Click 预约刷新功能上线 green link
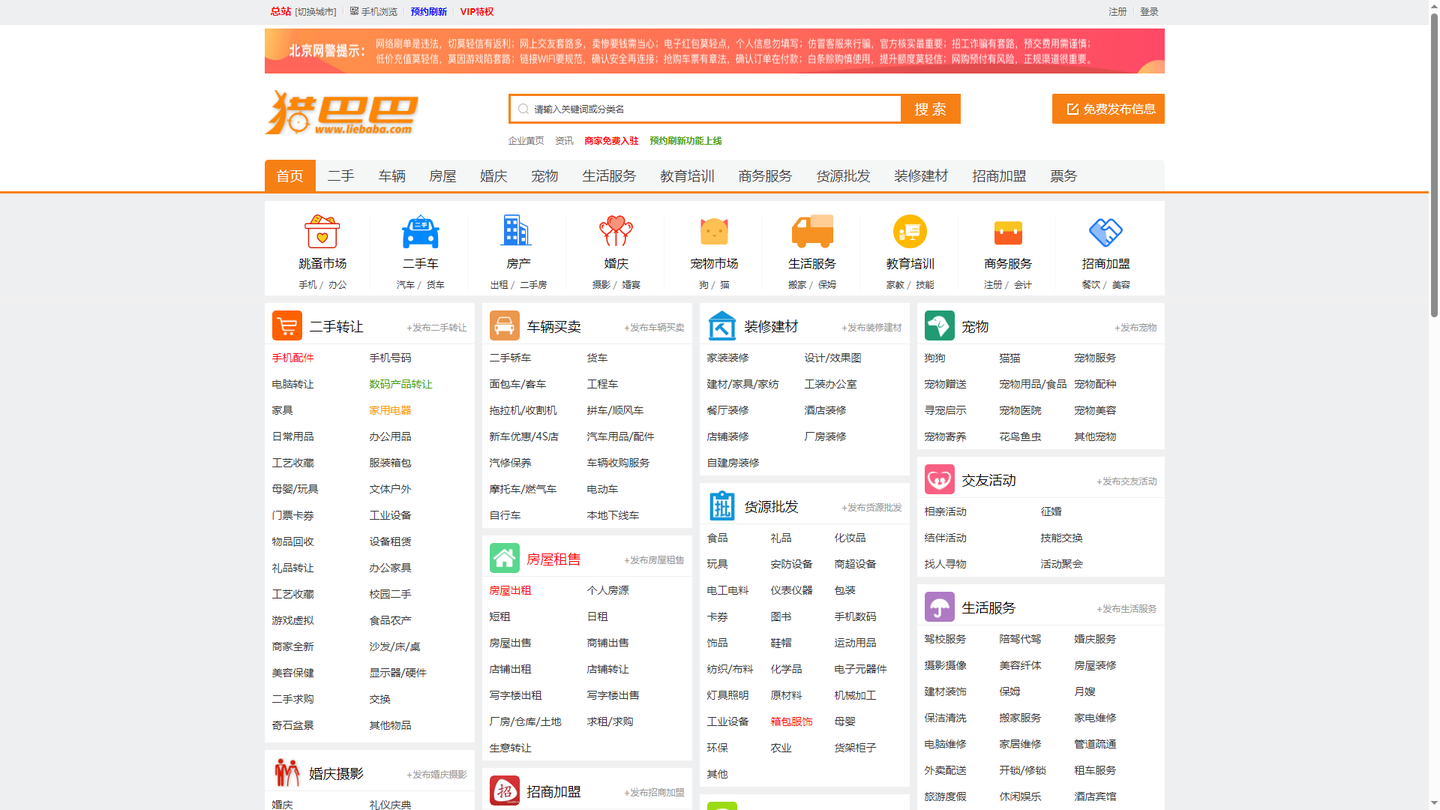Screen dimensions: 1440x810 685,141
